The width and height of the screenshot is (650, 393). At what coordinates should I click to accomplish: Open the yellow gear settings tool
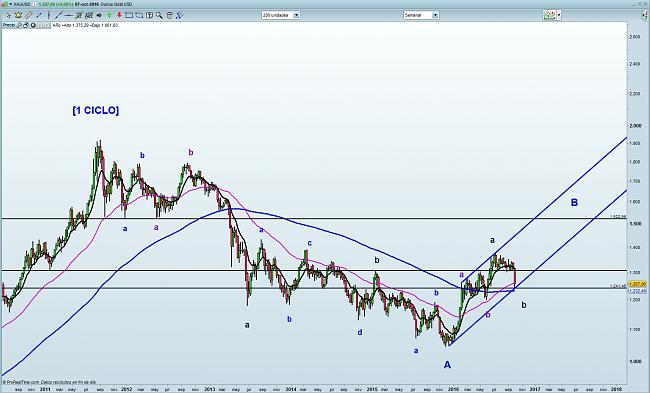18,15
